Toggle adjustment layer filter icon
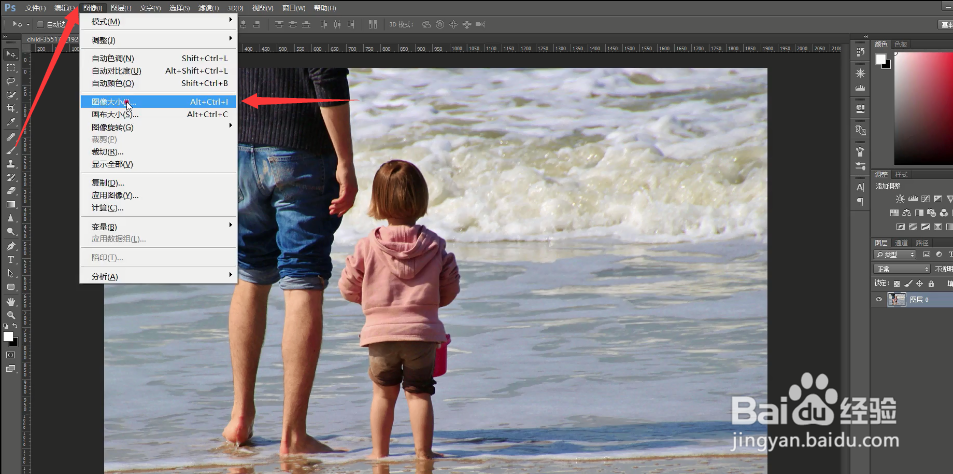 point(939,254)
